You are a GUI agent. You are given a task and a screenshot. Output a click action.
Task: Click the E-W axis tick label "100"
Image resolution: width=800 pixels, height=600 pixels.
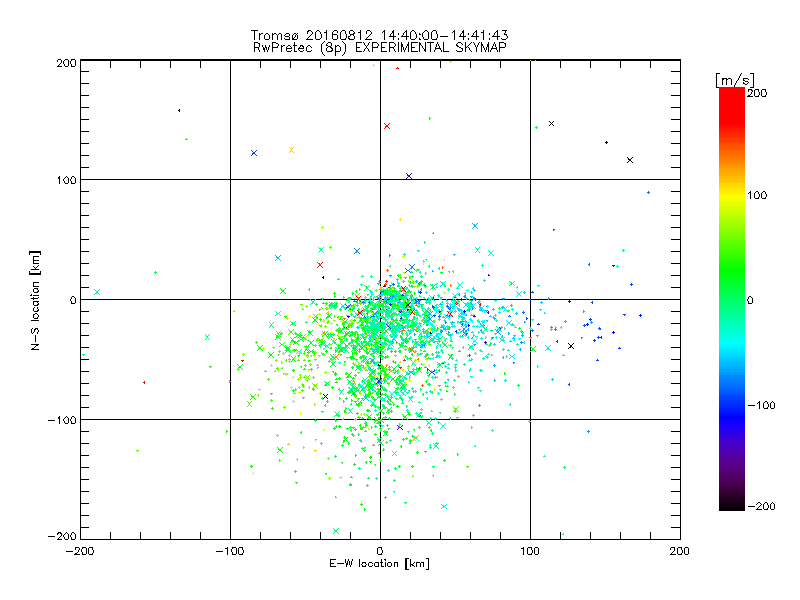530,551
